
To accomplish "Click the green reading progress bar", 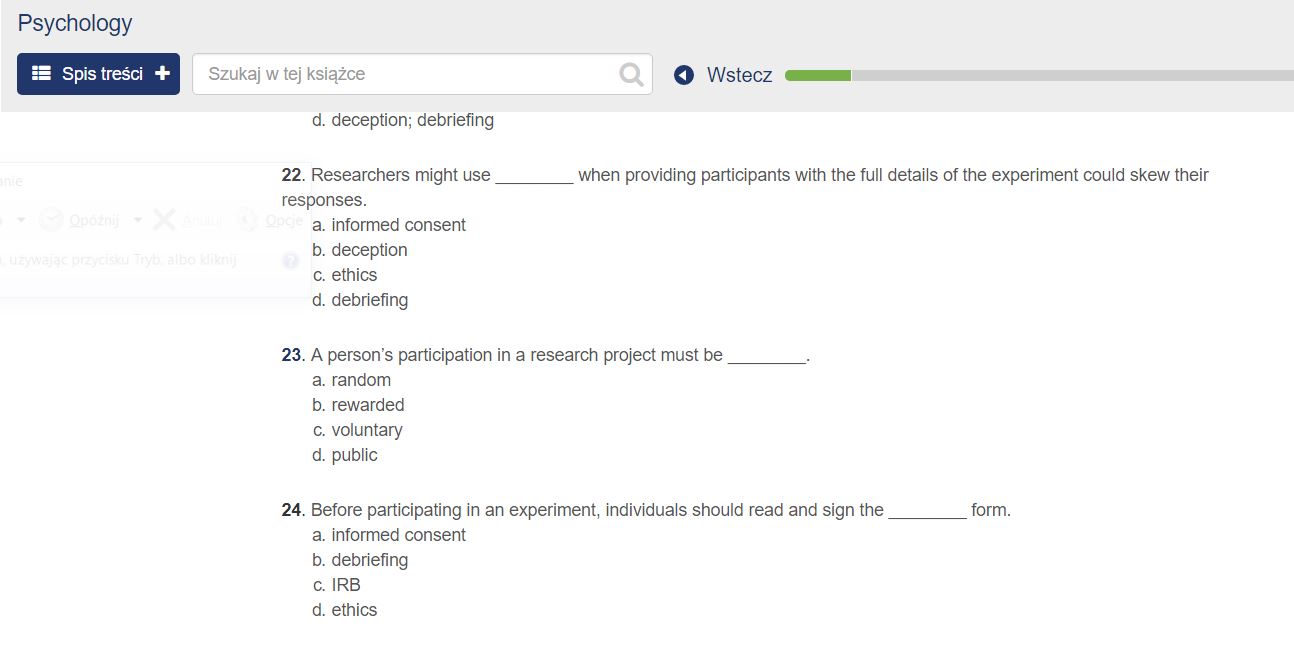I will [x=817, y=74].
